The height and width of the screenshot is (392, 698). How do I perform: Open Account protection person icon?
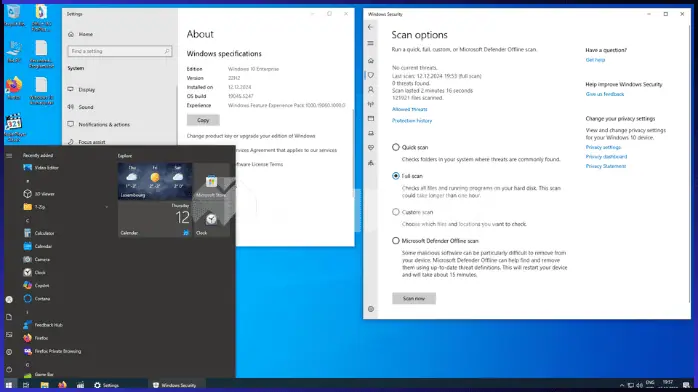click(x=371, y=89)
